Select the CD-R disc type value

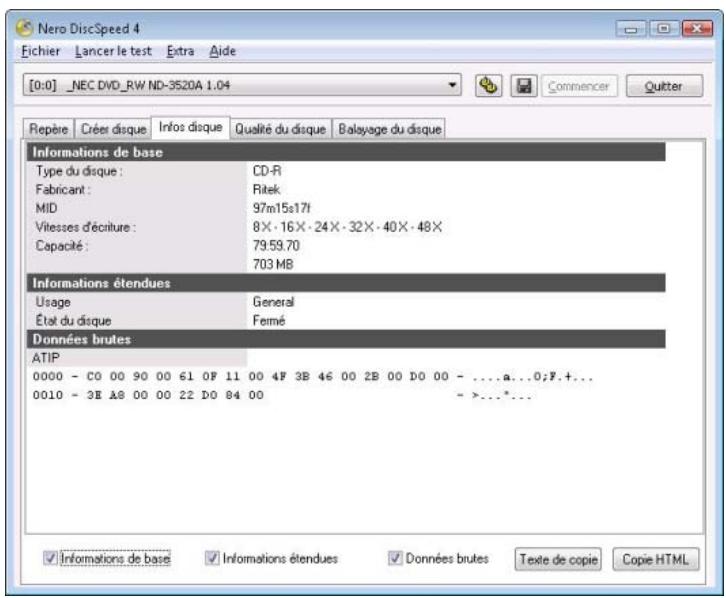[x=267, y=171]
